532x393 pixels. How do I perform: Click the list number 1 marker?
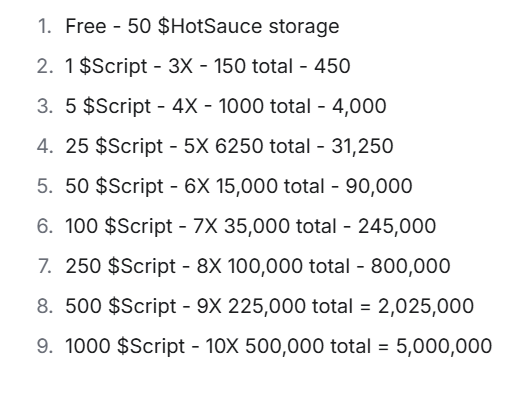point(44,26)
